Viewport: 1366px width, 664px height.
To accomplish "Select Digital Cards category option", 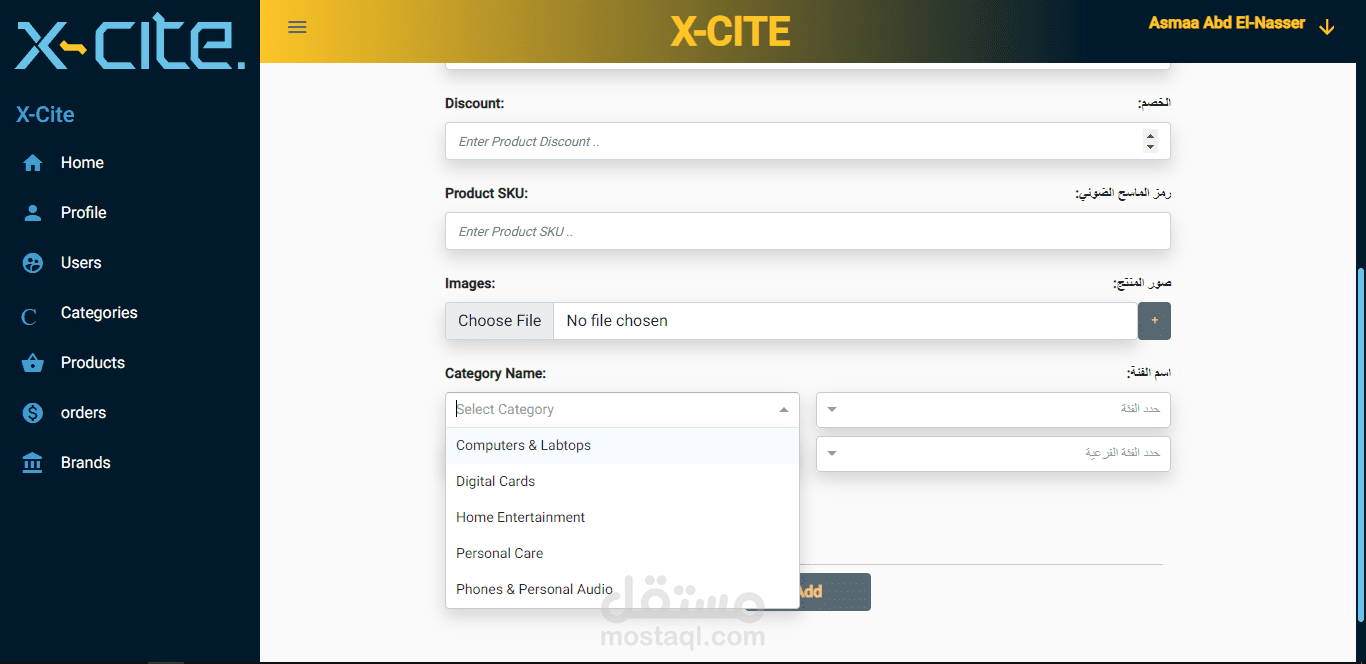I will (x=622, y=482).
